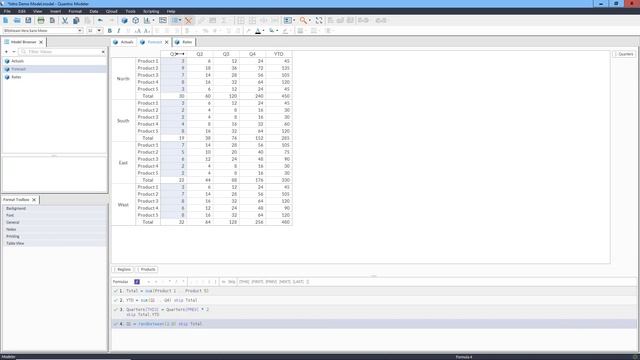Open the Scripting menu
Image resolution: width=640 pixels, height=360 pixels.
[x=151, y=11]
